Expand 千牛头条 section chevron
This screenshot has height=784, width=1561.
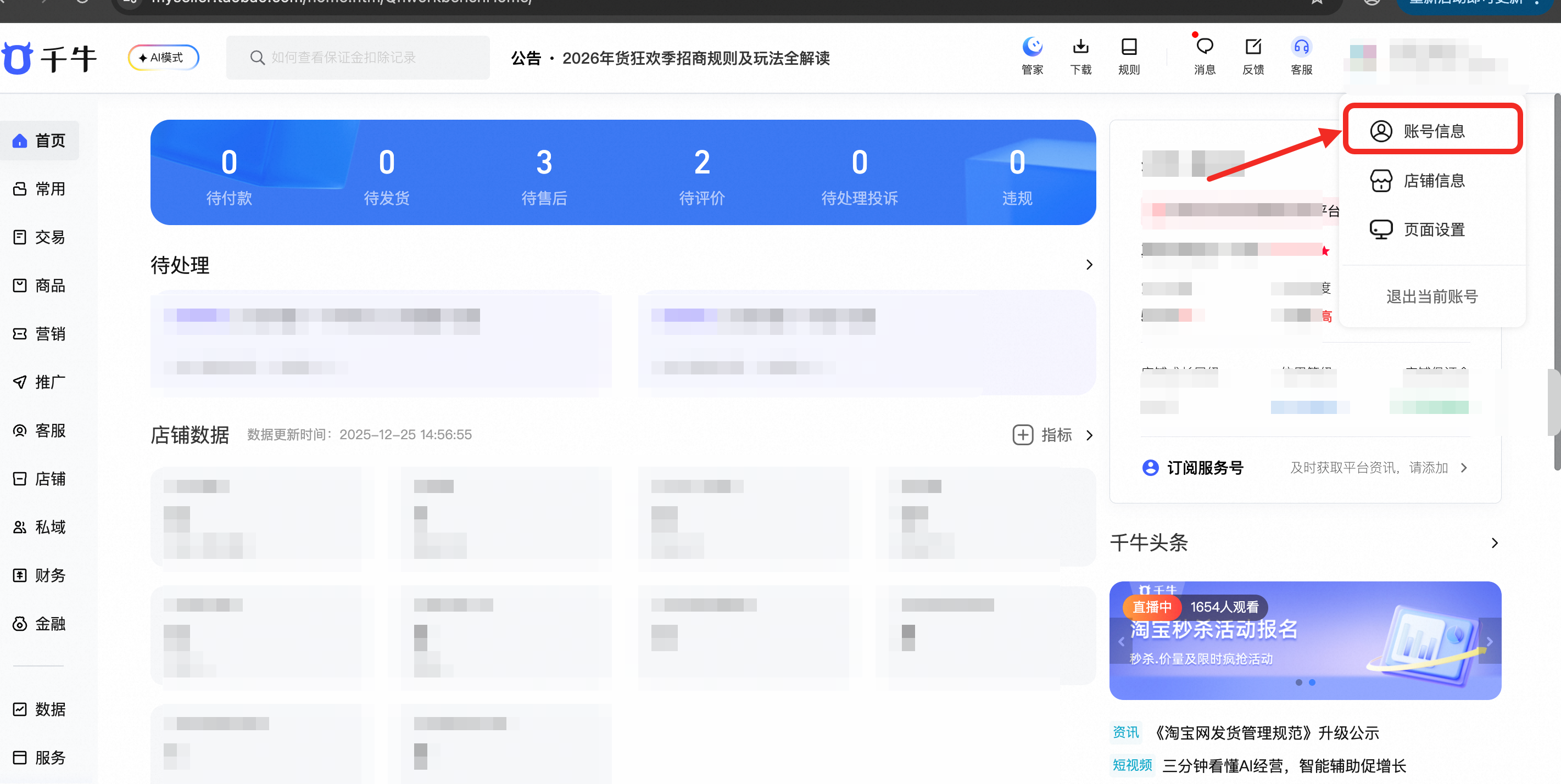coord(1495,542)
